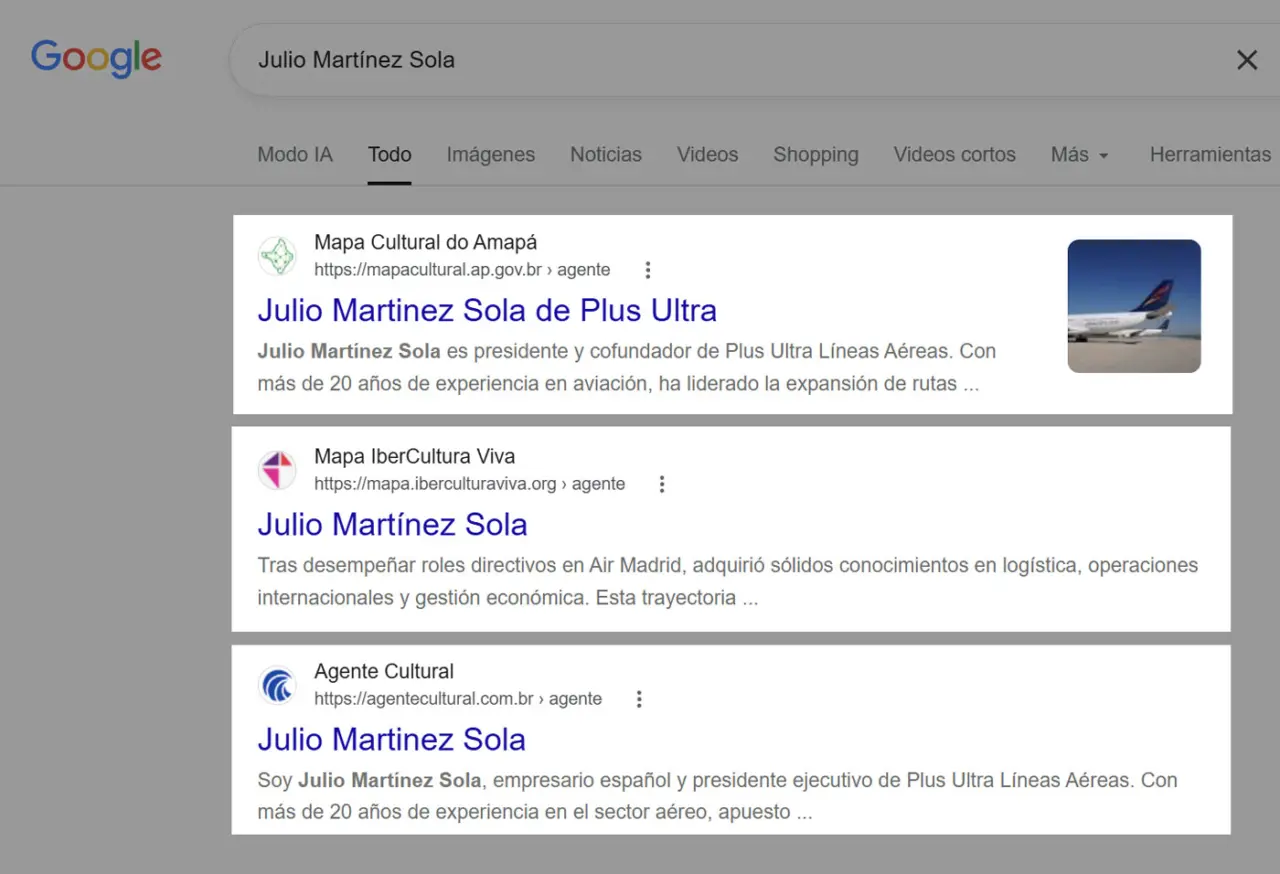Click the airplane thumbnail image
1280x874 pixels.
1134,306
